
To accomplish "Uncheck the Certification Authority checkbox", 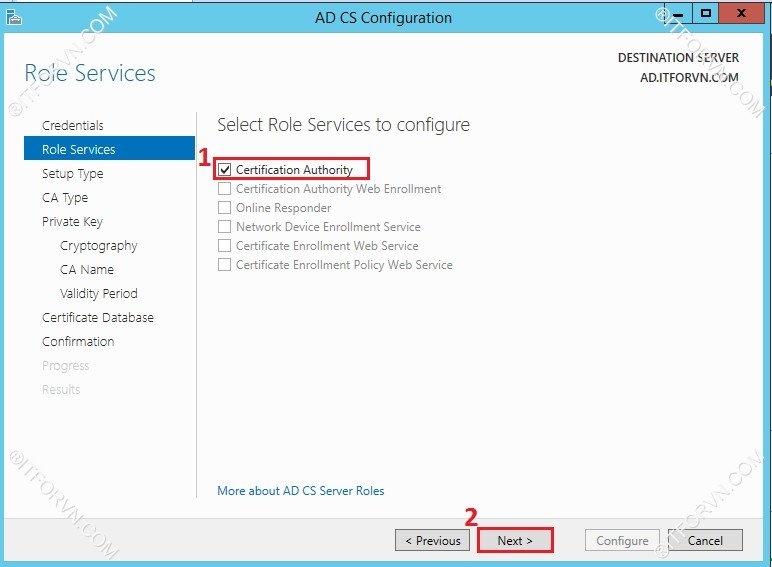I will coord(225,170).
